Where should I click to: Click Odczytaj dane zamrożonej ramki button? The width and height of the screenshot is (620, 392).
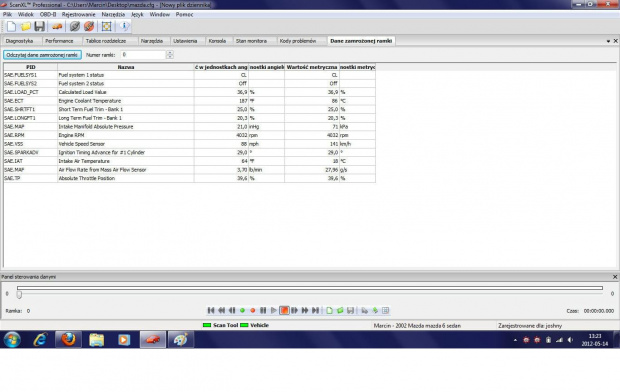(x=42, y=55)
